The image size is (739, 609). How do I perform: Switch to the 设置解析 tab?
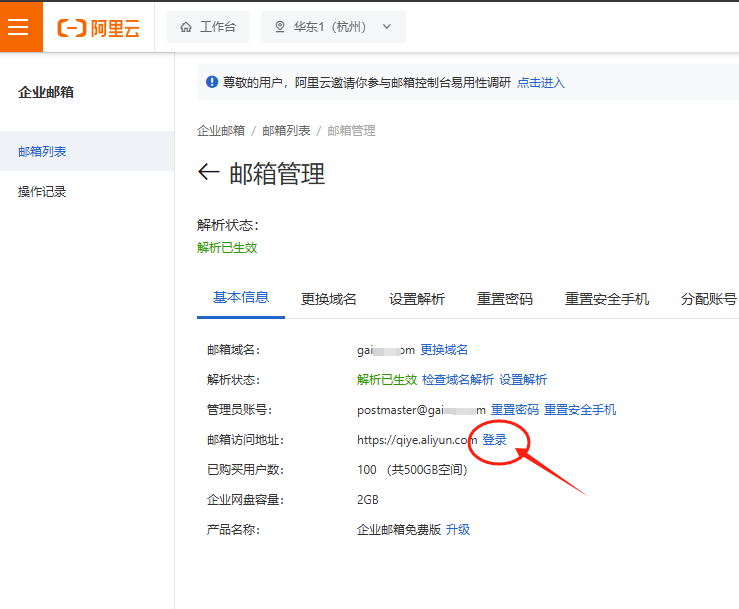point(417,299)
